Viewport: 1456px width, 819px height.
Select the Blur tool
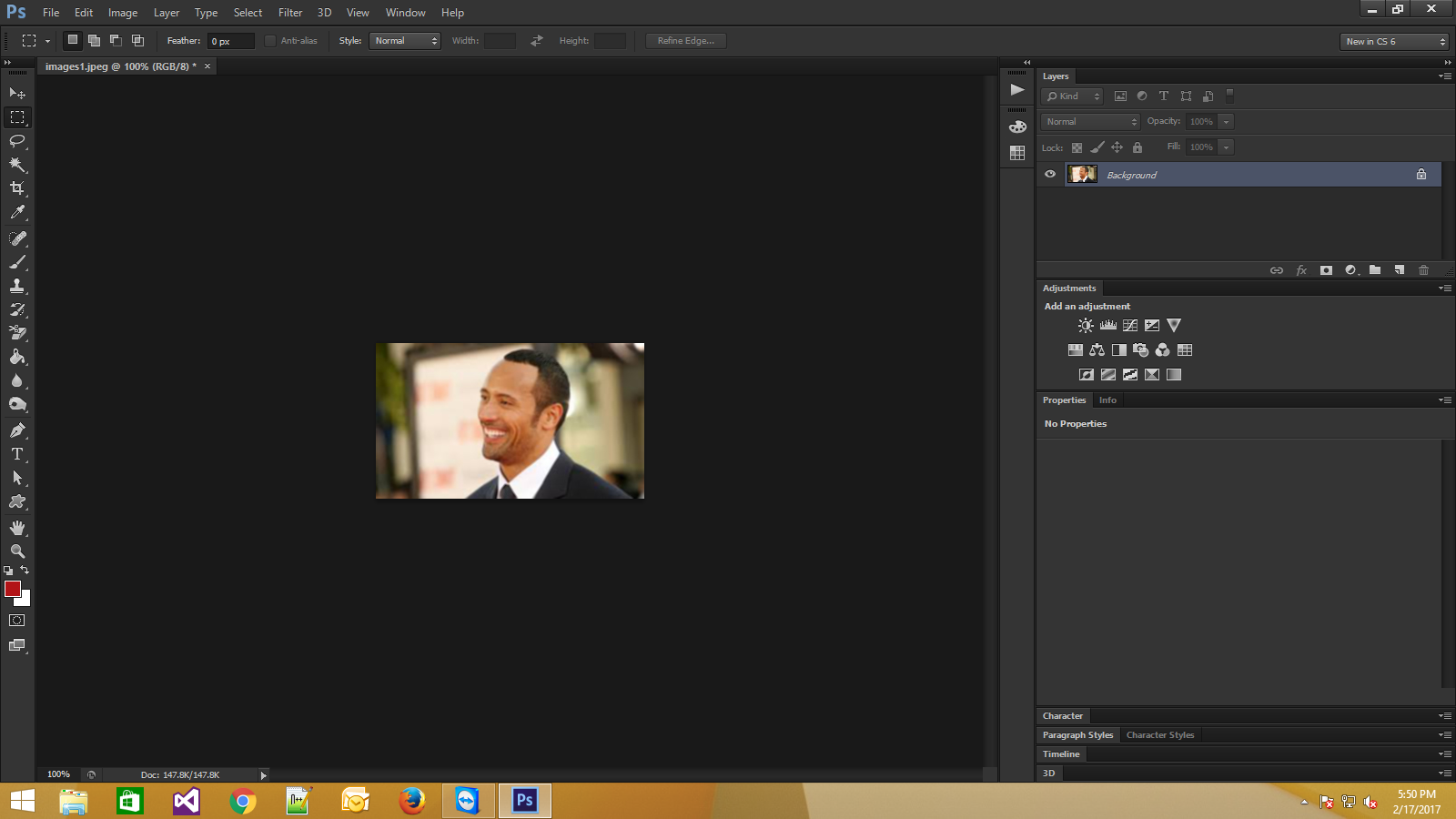[x=17, y=380]
